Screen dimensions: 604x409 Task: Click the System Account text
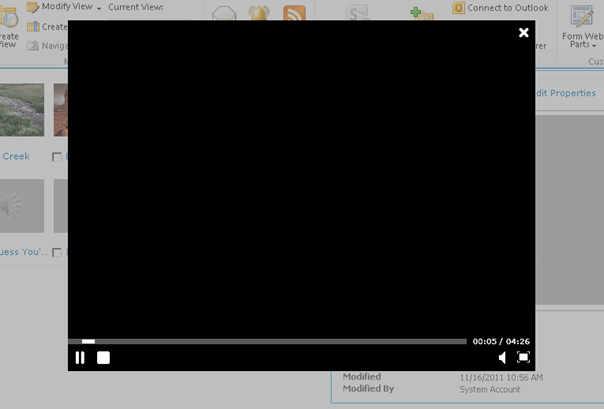coord(490,389)
